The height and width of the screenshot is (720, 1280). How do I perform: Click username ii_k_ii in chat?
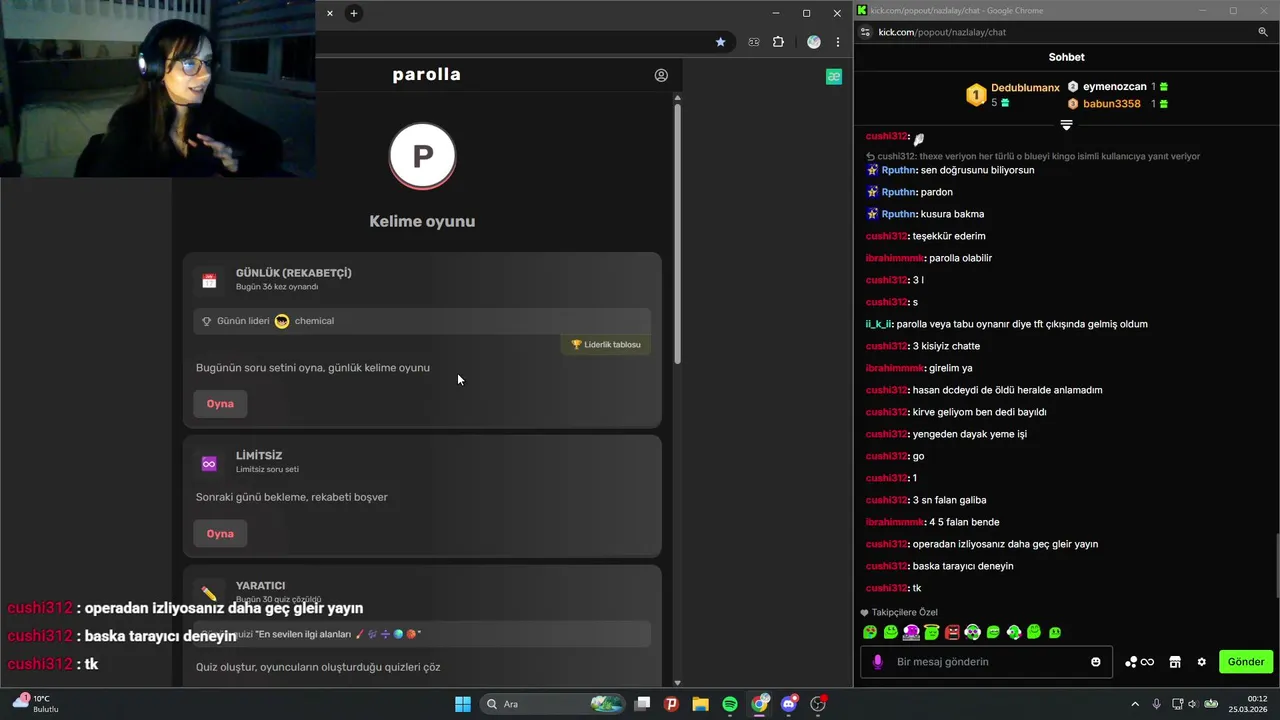click(879, 324)
